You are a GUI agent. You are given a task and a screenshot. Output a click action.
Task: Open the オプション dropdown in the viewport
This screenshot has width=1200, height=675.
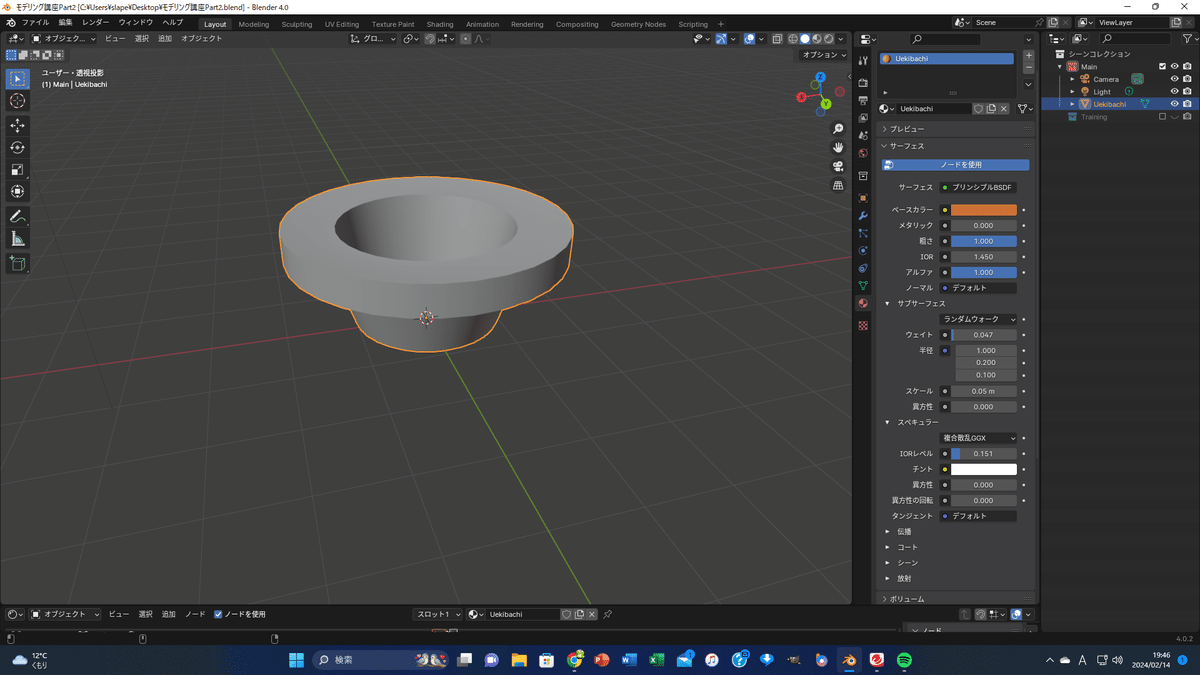825,55
